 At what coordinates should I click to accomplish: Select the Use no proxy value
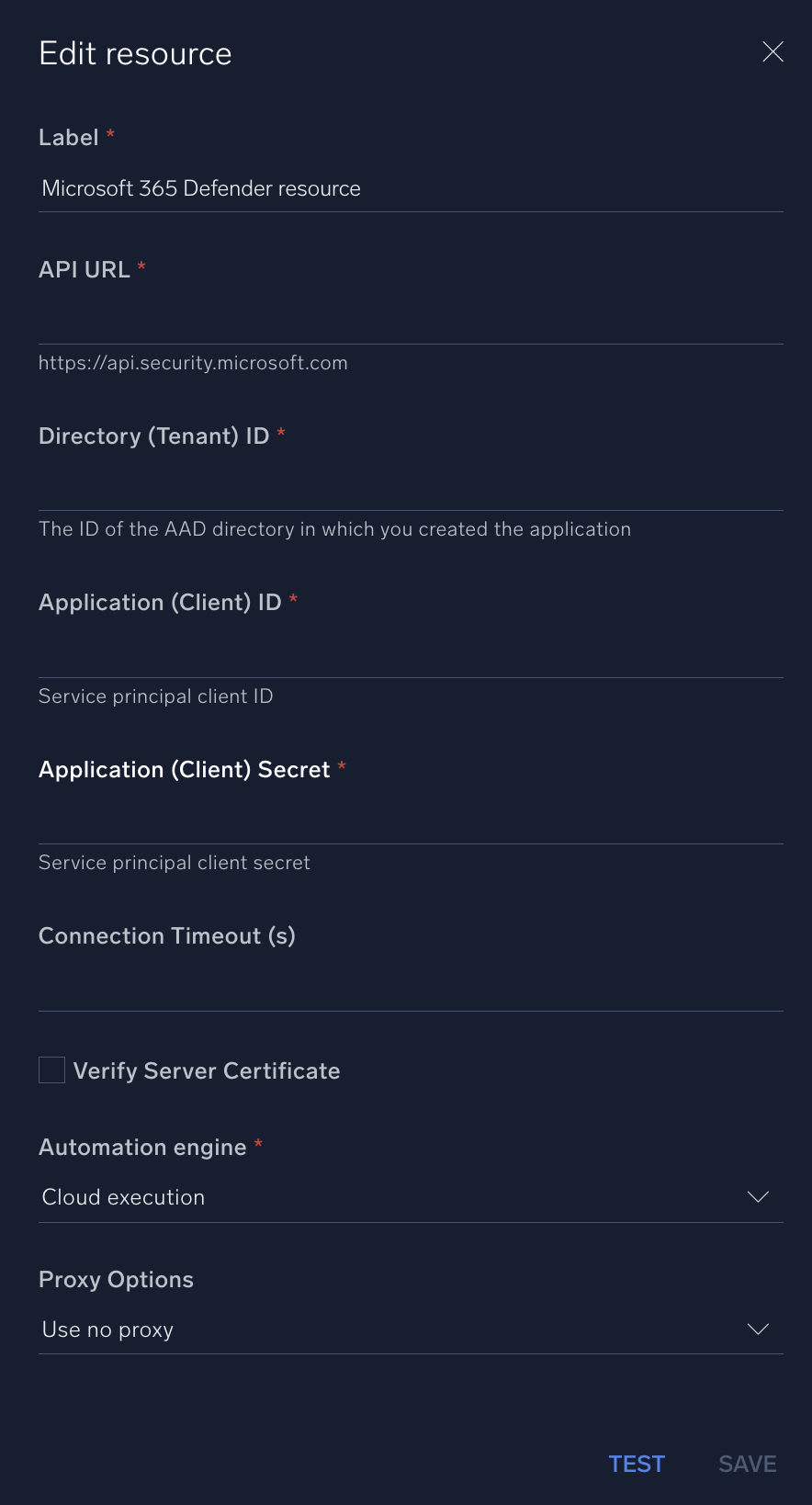(107, 1329)
